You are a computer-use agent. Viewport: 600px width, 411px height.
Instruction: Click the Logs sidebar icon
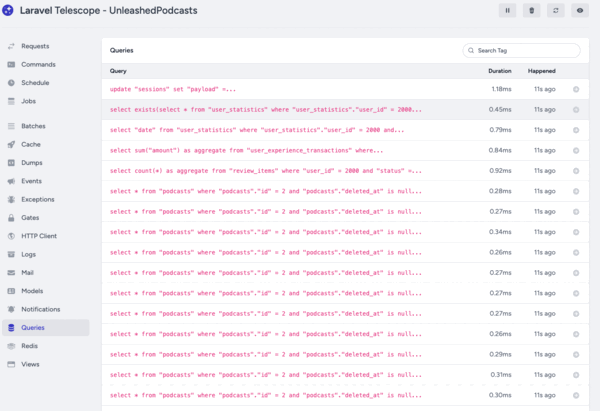coord(11,254)
